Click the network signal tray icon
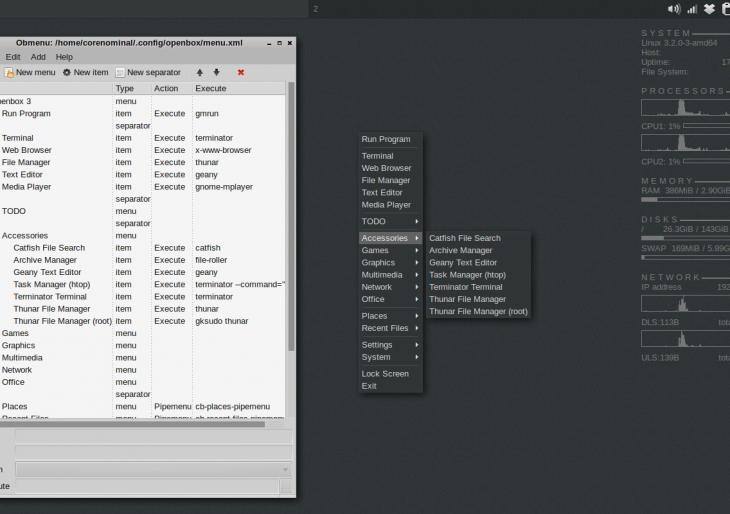730x514 pixels. click(692, 9)
